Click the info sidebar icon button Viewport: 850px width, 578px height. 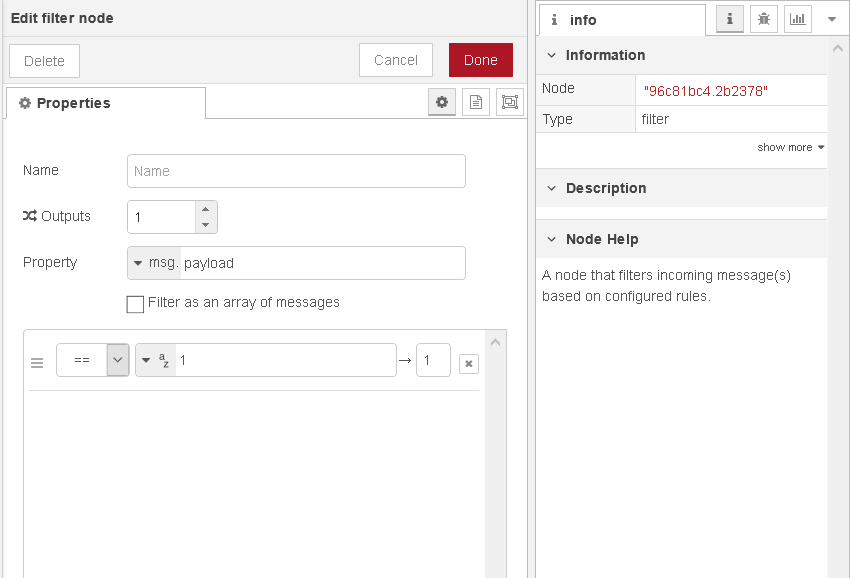point(730,19)
